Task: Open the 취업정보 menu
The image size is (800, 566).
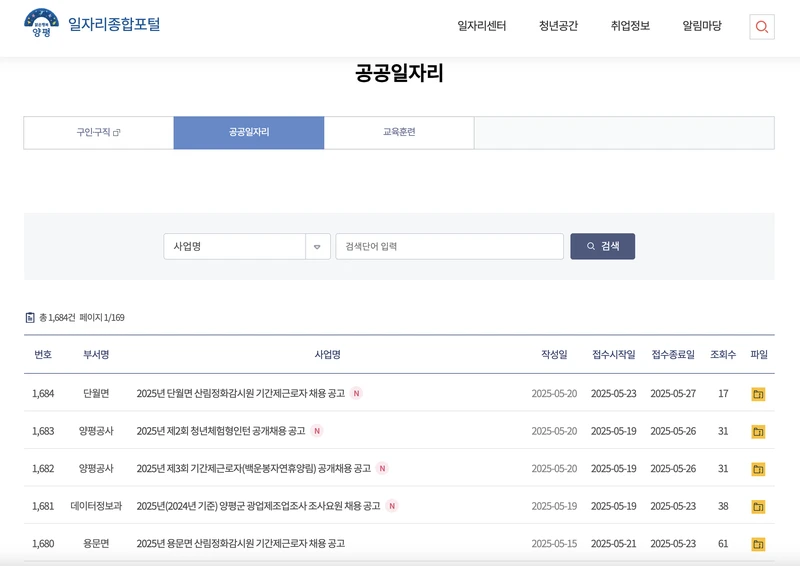Action: pos(630,26)
